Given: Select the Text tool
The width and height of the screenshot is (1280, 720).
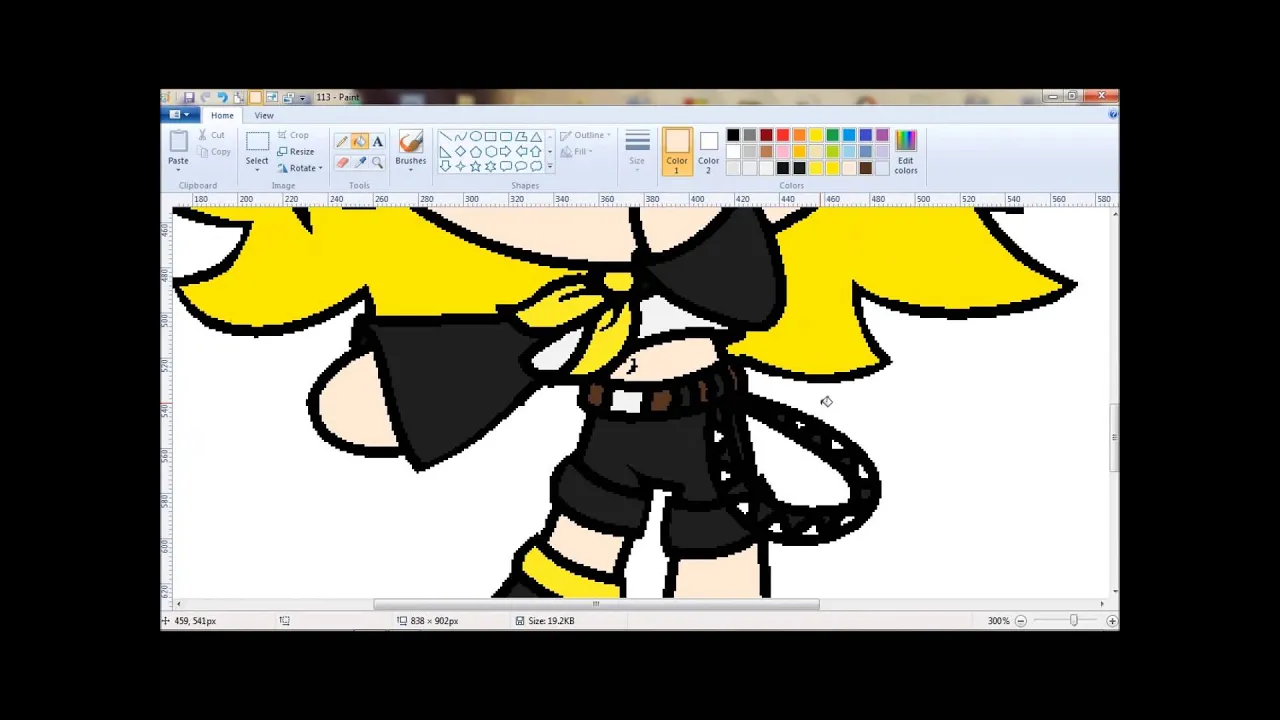Looking at the screenshot, I should click(x=378, y=142).
